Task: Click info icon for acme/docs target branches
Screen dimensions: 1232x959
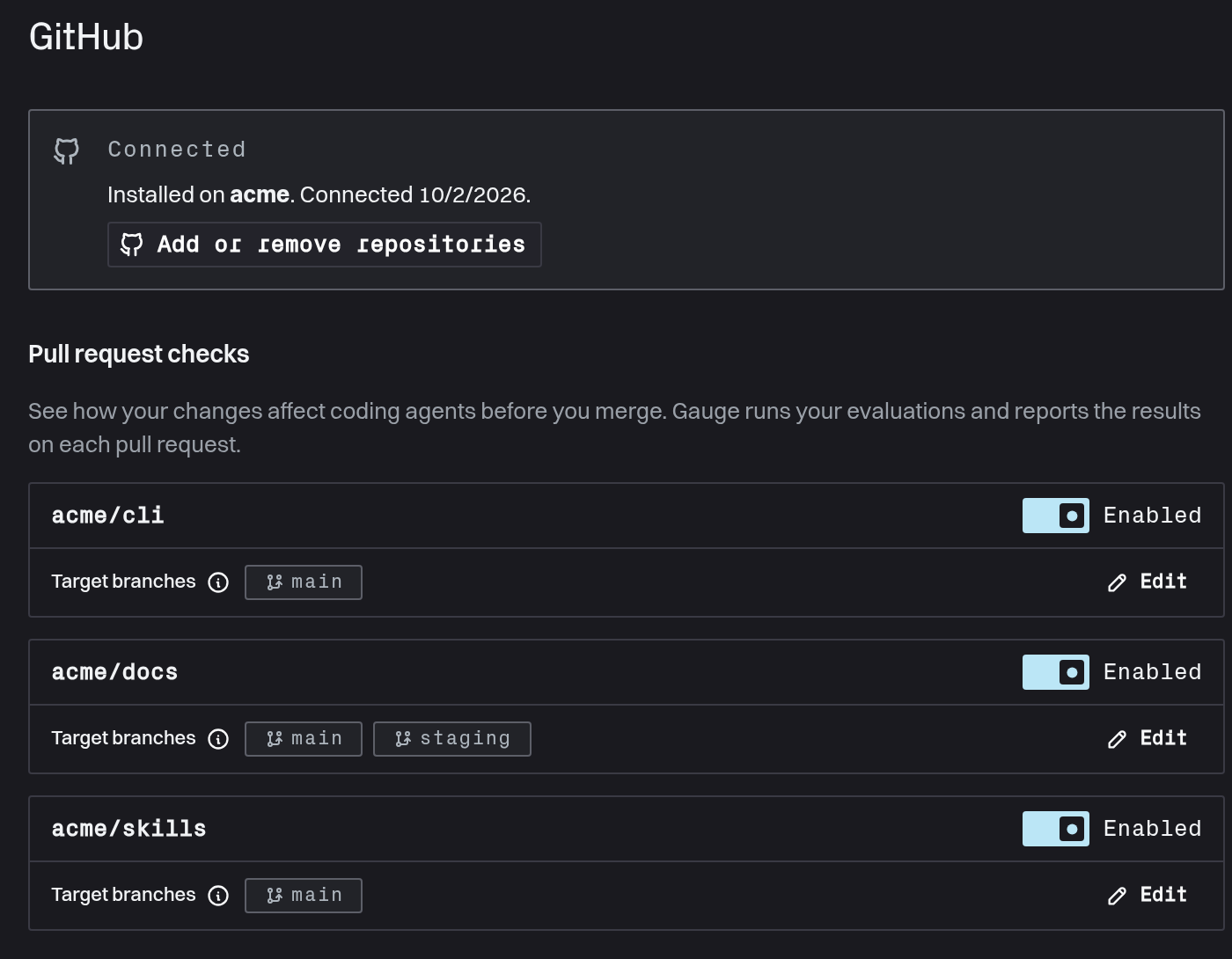Action: coord(218,739)
